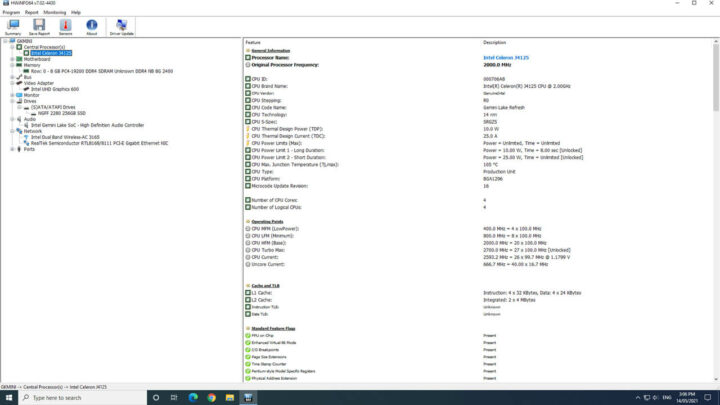Viewport: 720px width, 405px height.
Task: Click the taskbar search box
Action: click(83, 398)
